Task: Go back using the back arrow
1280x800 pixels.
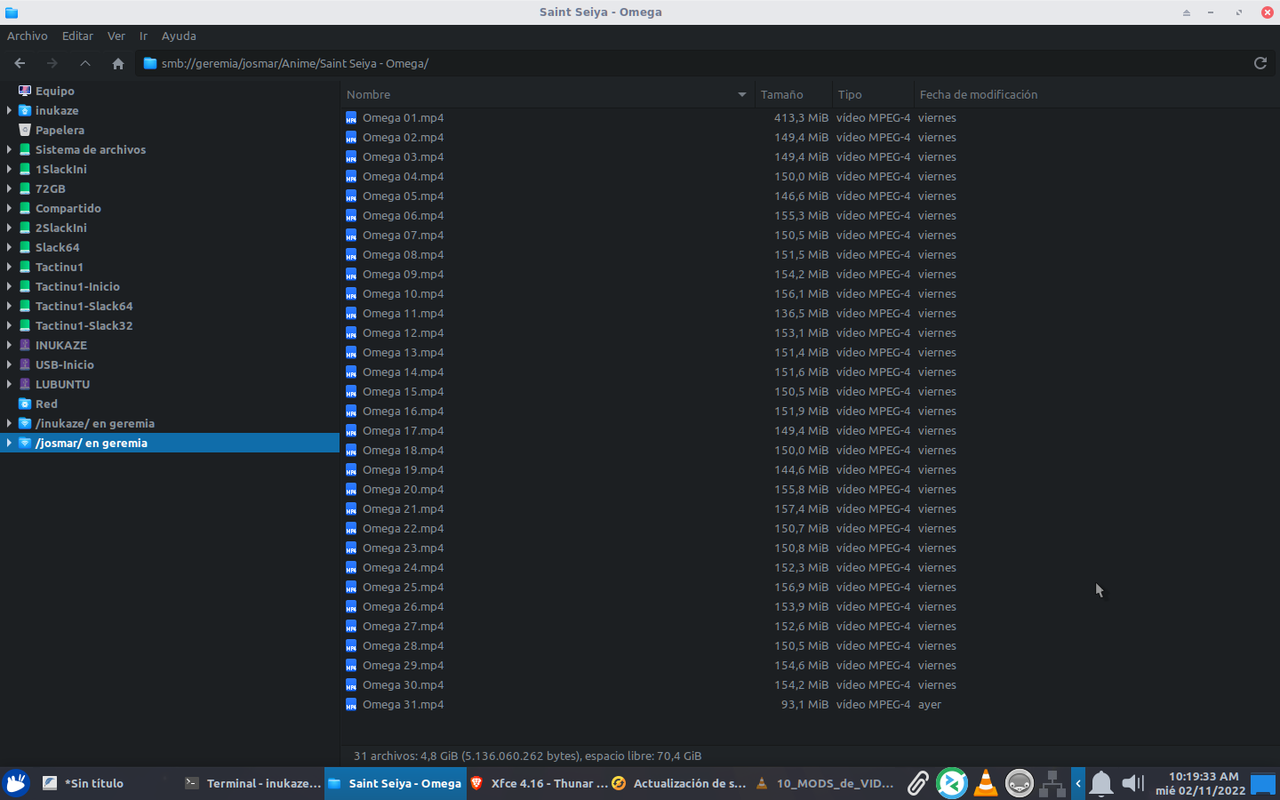Action: 20,63
